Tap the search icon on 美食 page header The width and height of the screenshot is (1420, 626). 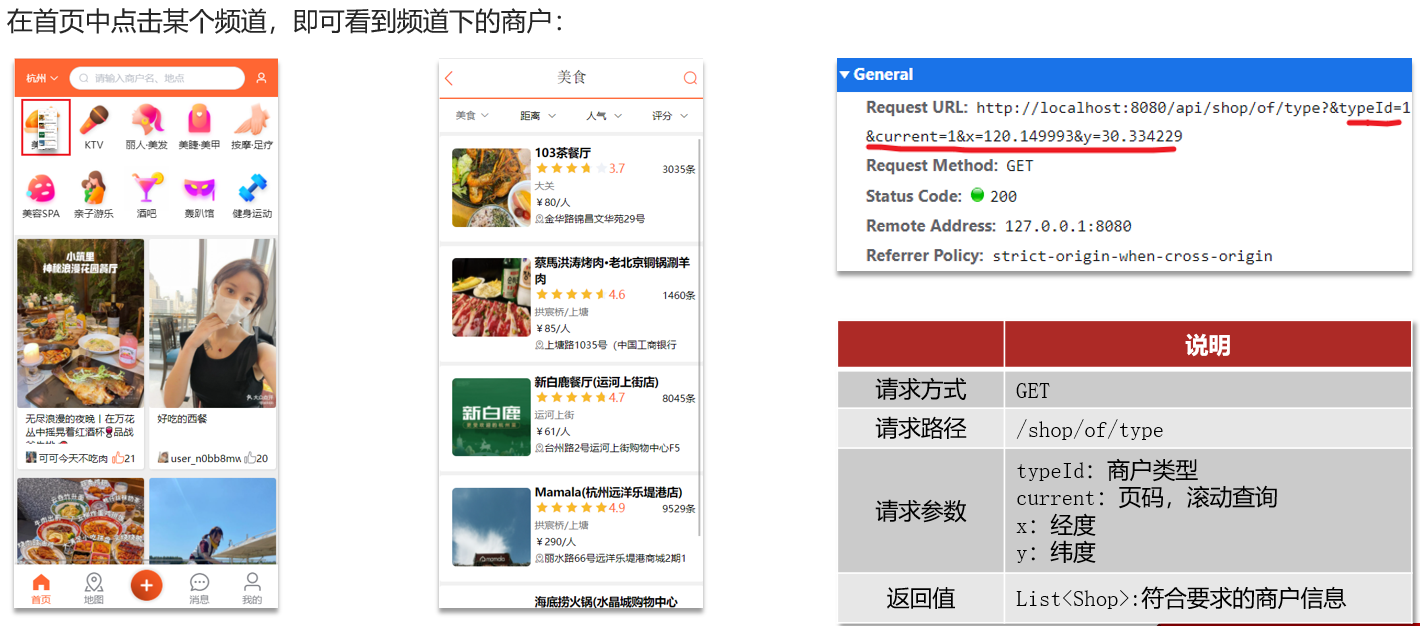690,78
